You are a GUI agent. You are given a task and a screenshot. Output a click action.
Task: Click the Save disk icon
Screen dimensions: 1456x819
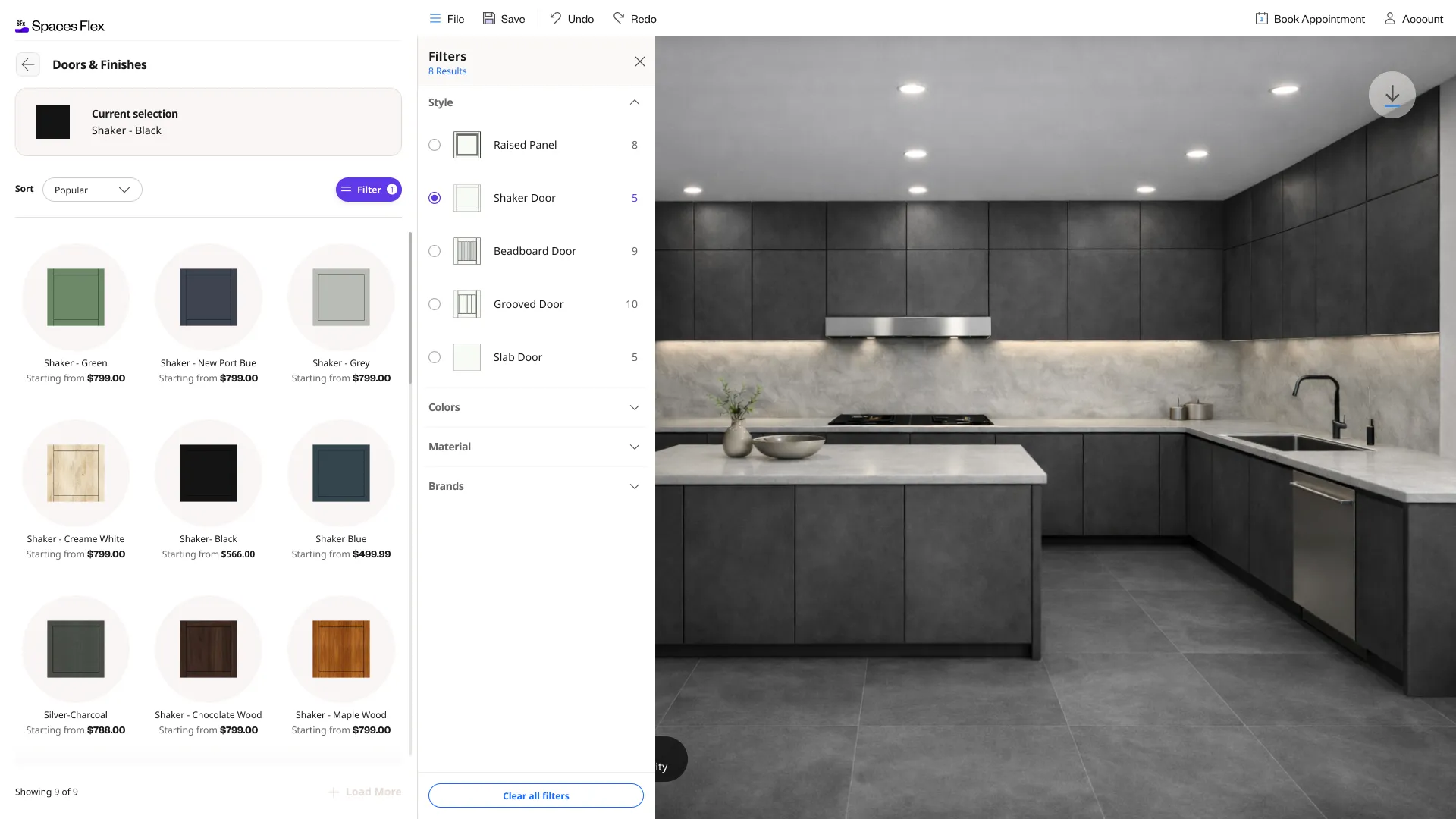pos(489,18)
